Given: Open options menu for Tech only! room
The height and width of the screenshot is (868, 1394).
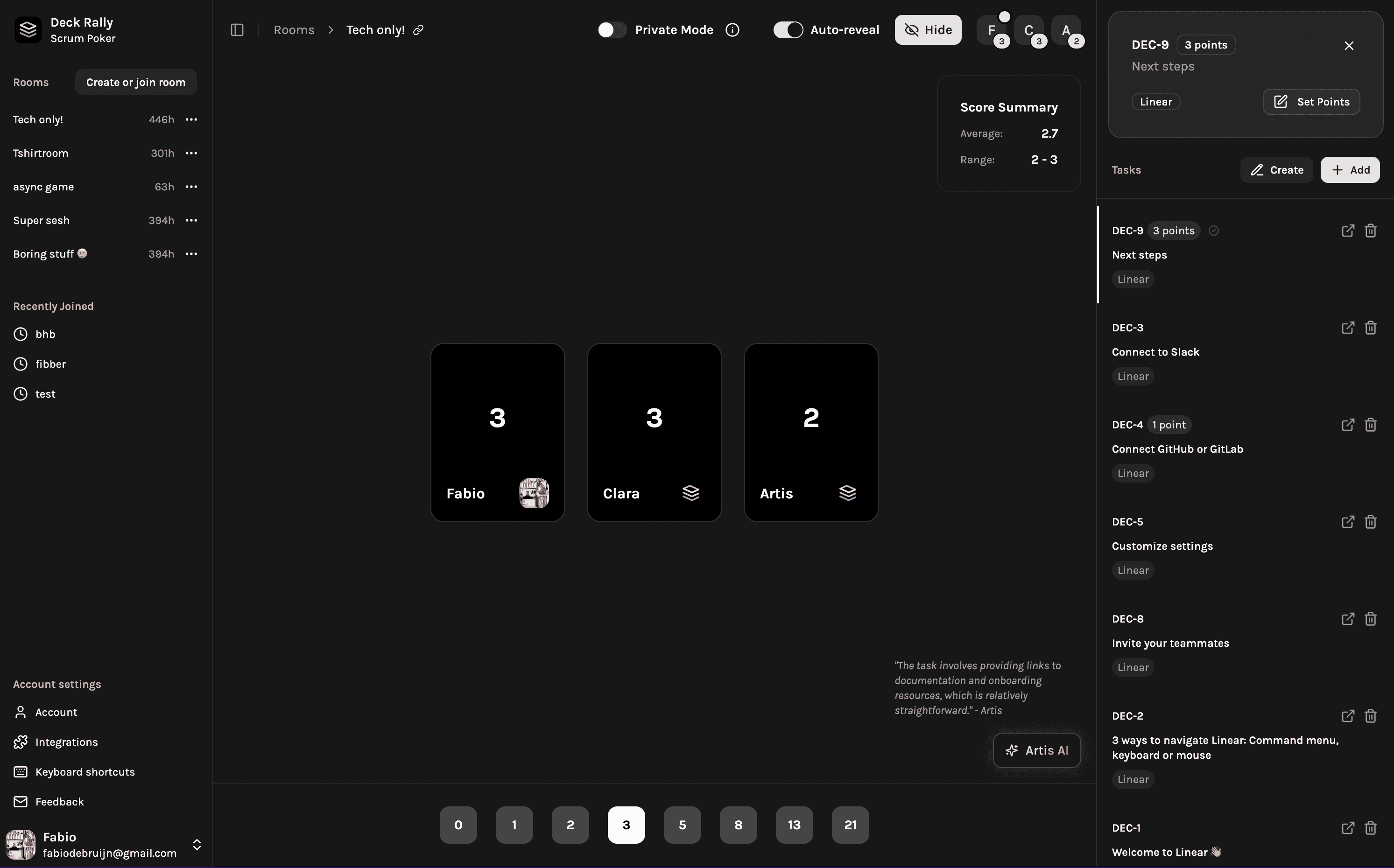Looking at the screenshot, I should pyautogui.click(x=191, y=119).
